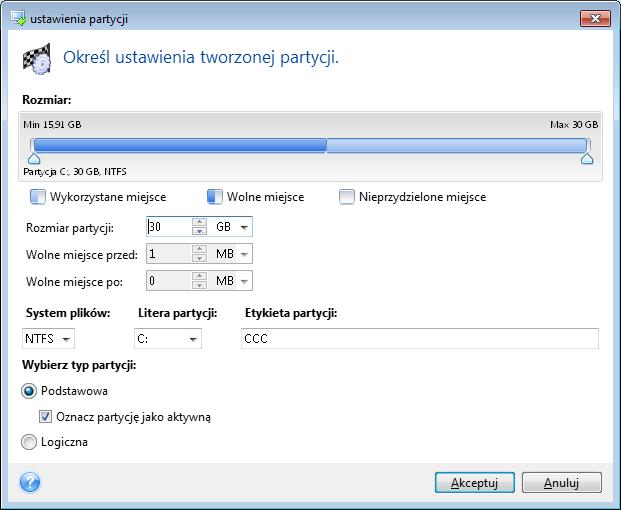Decrease Wolne miejsce po with down arrow

tap(199, 285)
